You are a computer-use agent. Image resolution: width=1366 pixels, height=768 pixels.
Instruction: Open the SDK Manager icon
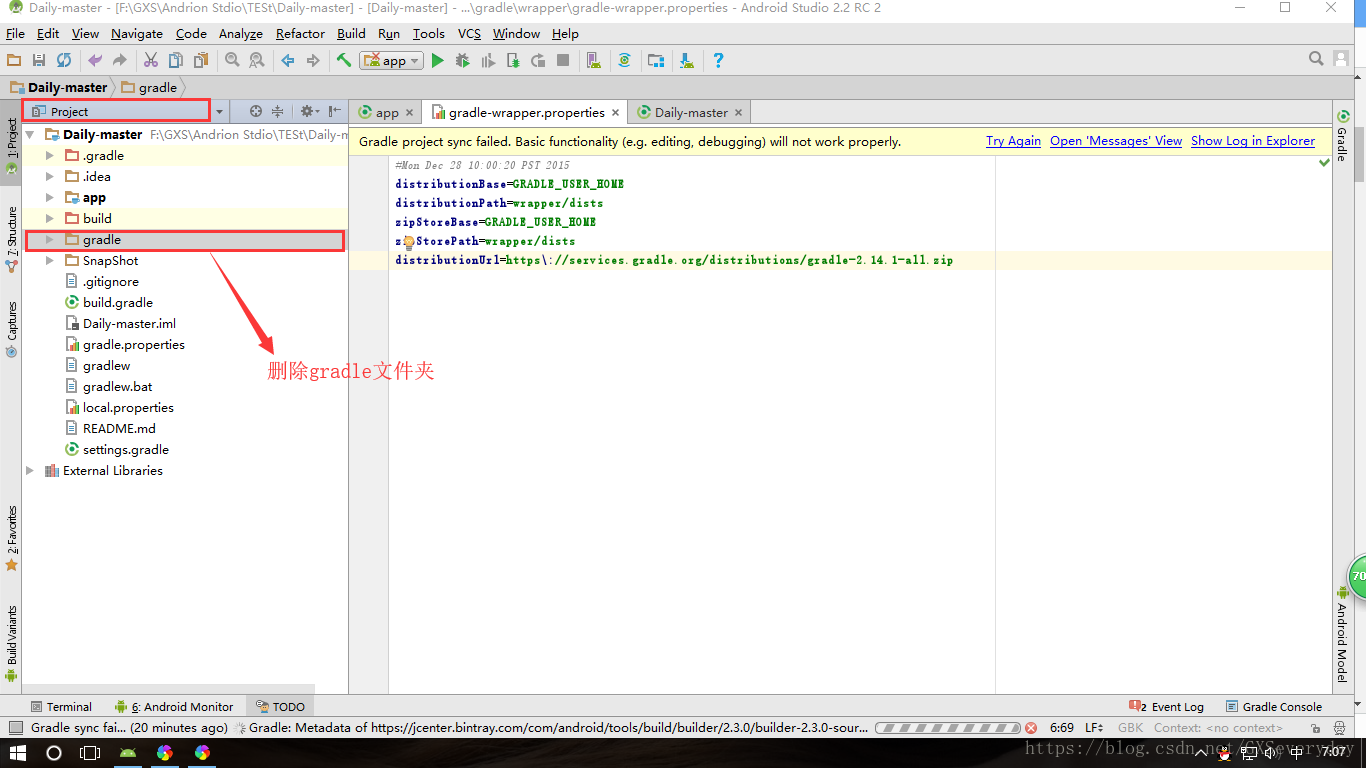[687, 61]
